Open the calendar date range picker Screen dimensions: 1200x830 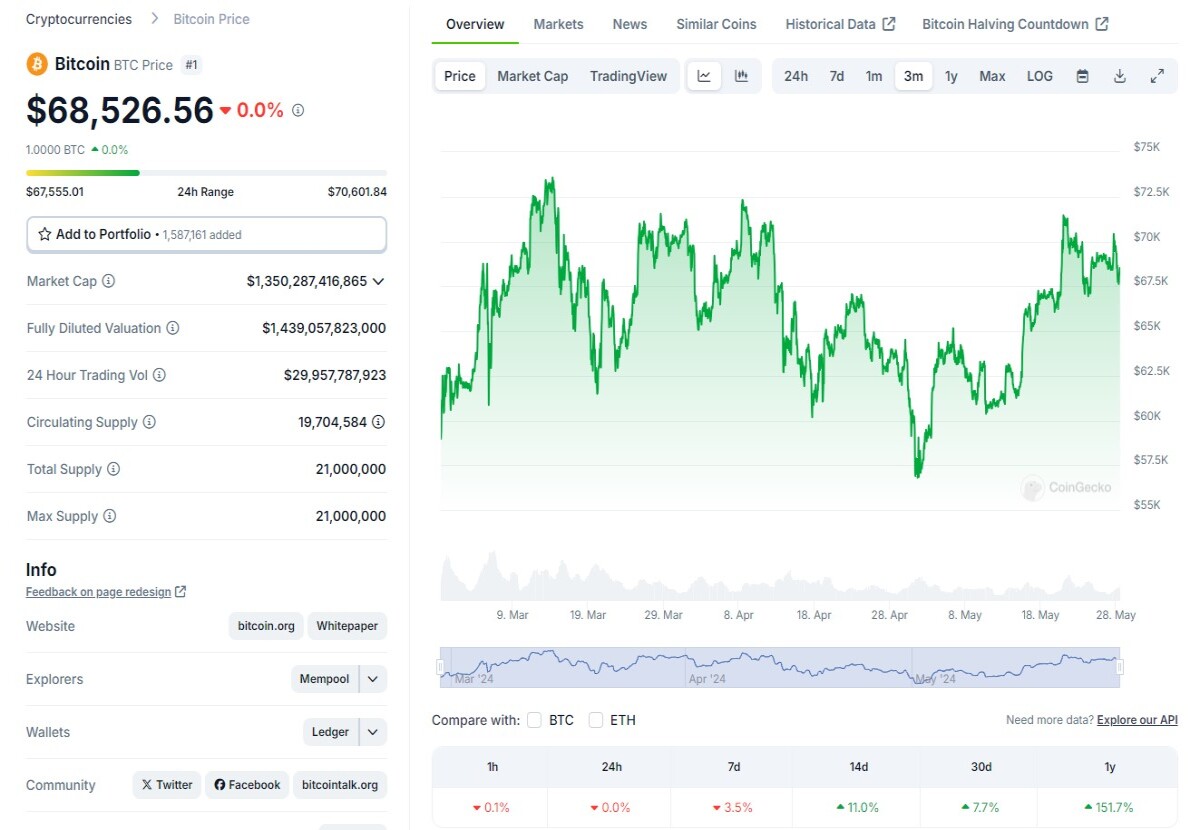[x=1082, y=76]
